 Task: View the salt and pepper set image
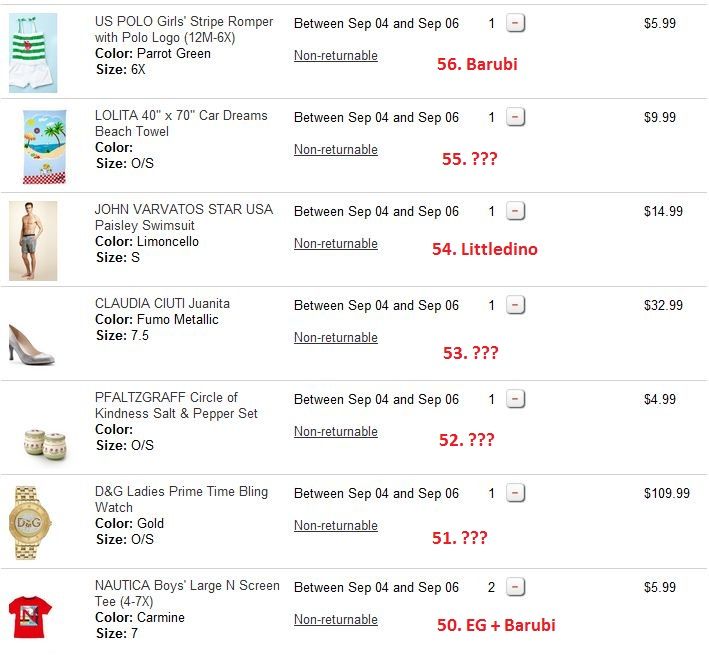(44, 438)
